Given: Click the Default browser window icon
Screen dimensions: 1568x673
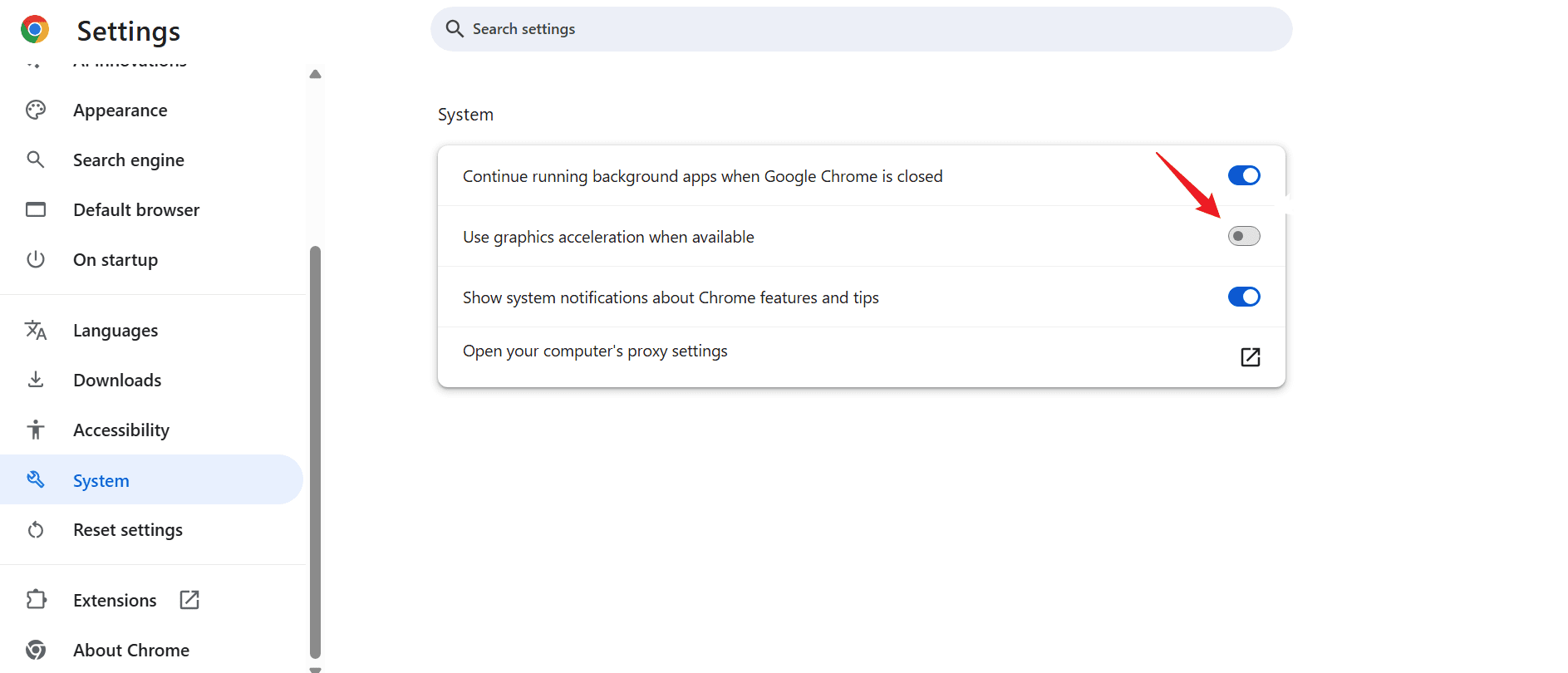Looking at the screenshot, I should (36, 209).
